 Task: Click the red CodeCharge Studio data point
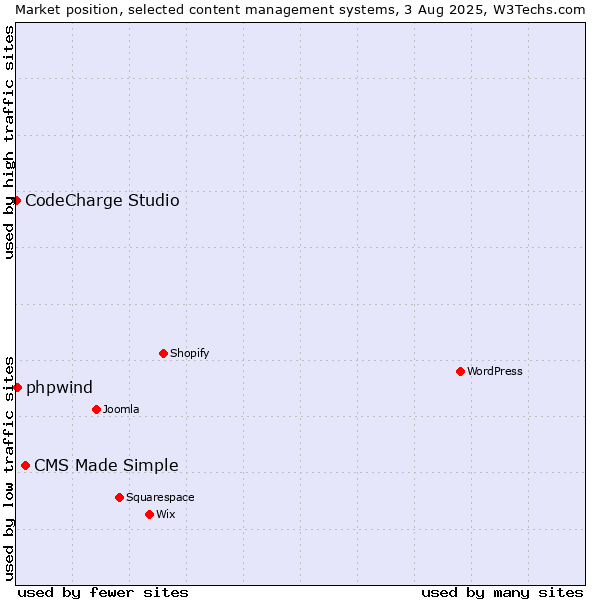click(x=16, y=201)
